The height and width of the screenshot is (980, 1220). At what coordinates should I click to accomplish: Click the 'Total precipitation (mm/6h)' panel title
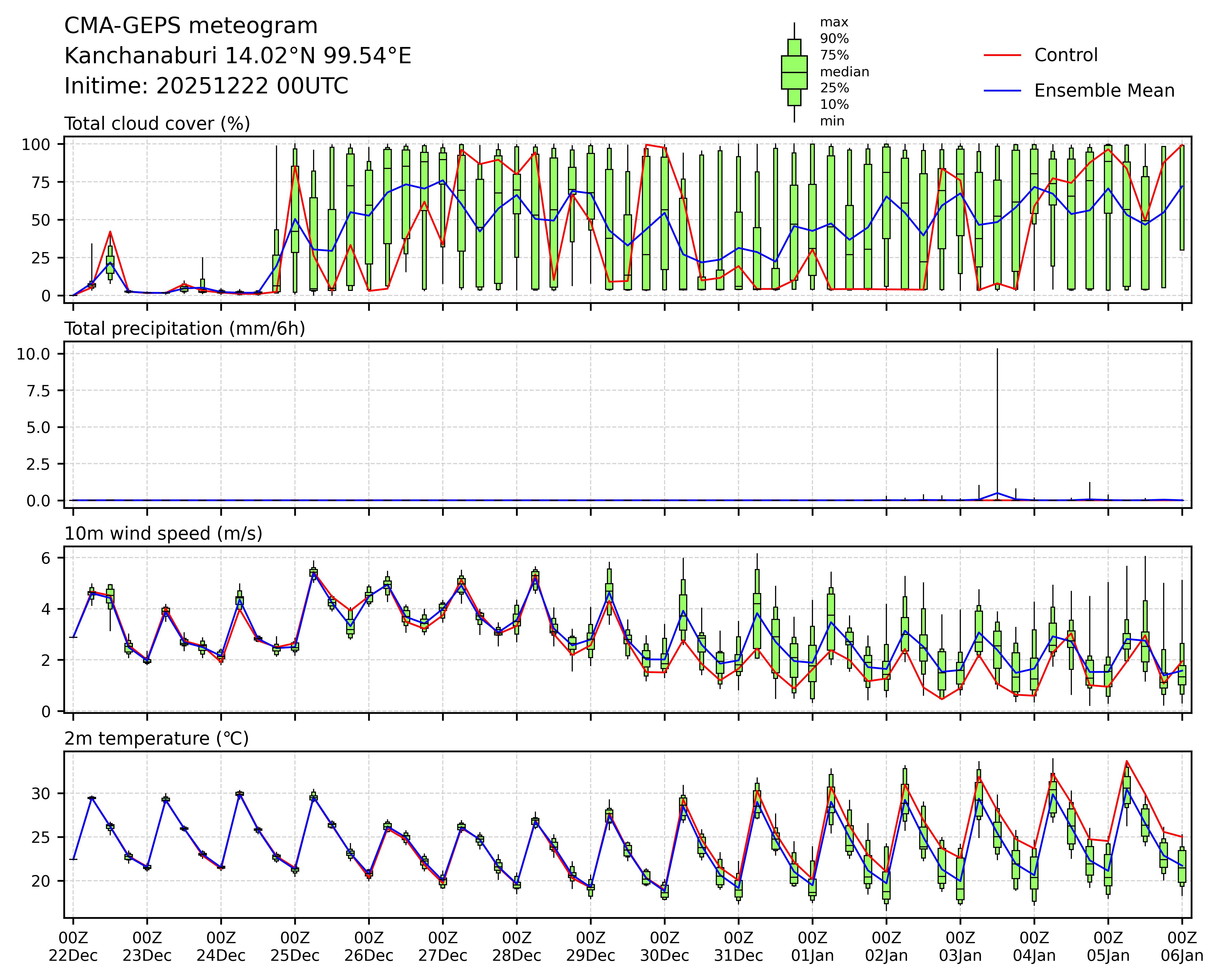184,329
